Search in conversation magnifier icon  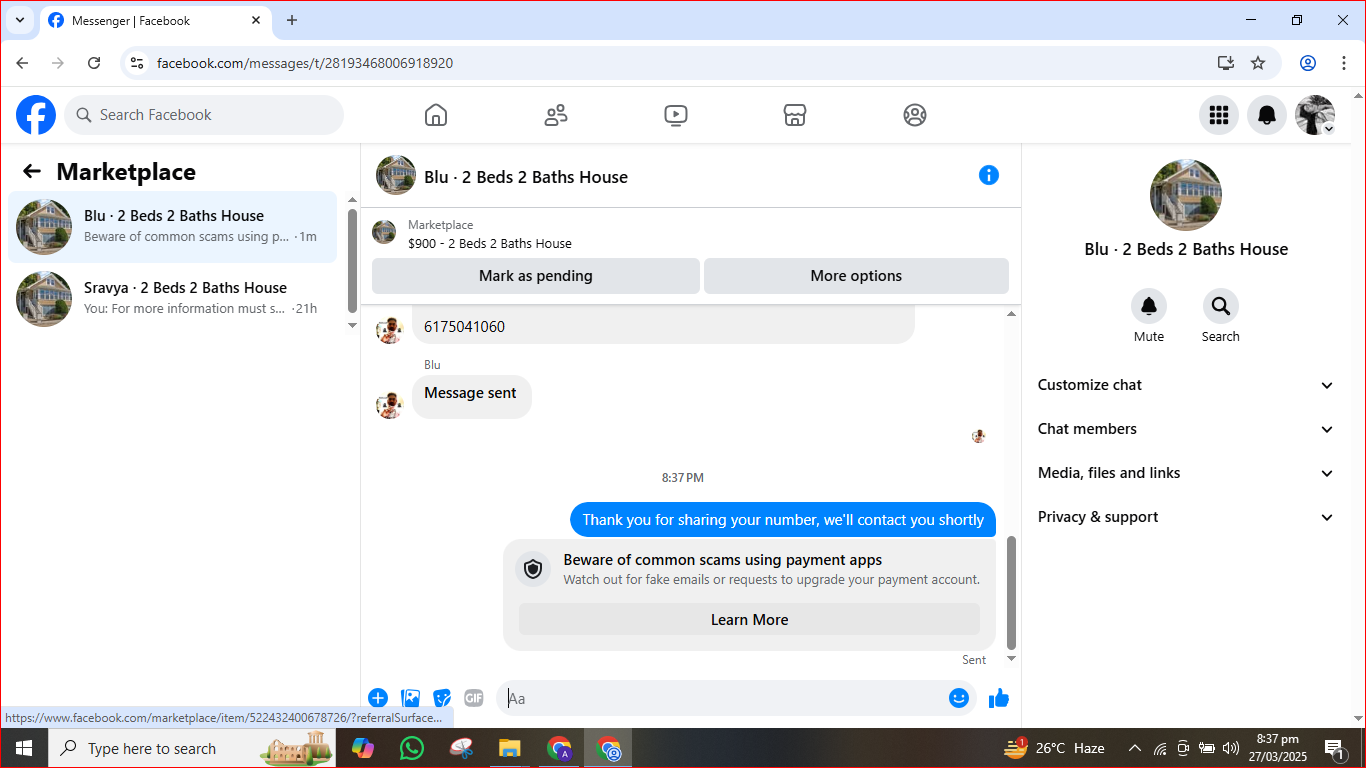pyautogui.click(x=1221, y=306)
